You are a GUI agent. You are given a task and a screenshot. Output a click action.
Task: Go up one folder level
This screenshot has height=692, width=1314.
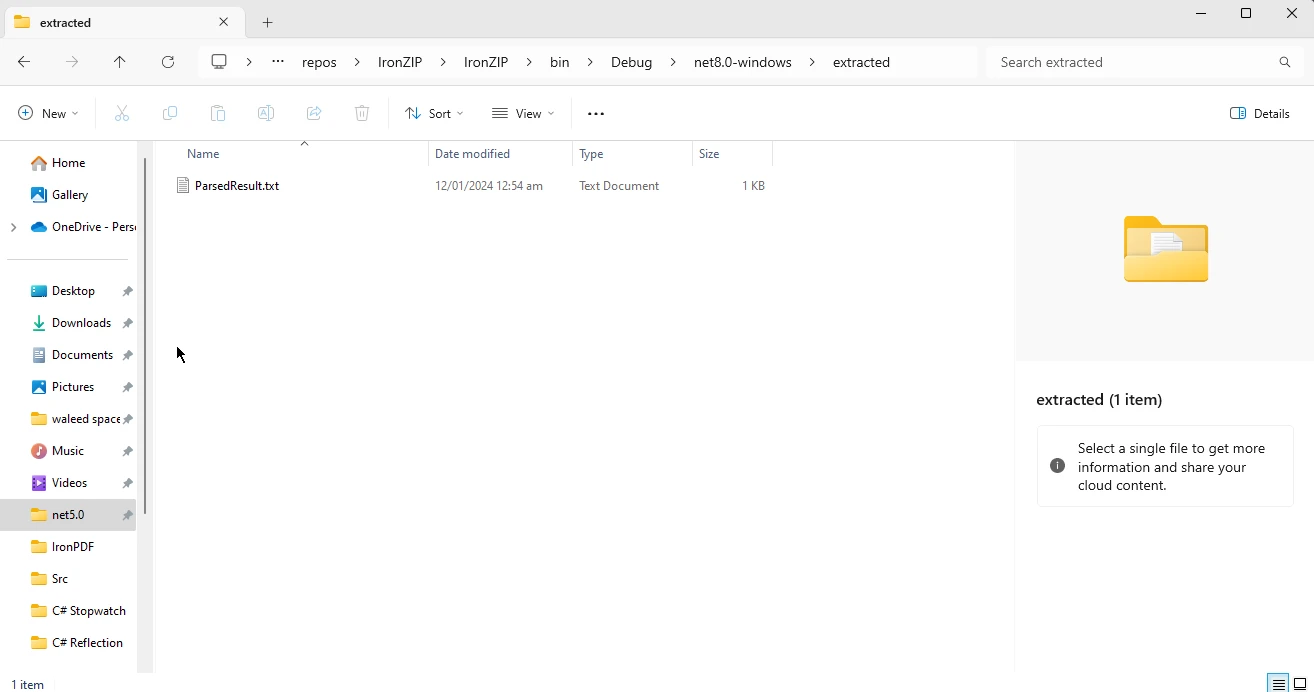point(120,62)
